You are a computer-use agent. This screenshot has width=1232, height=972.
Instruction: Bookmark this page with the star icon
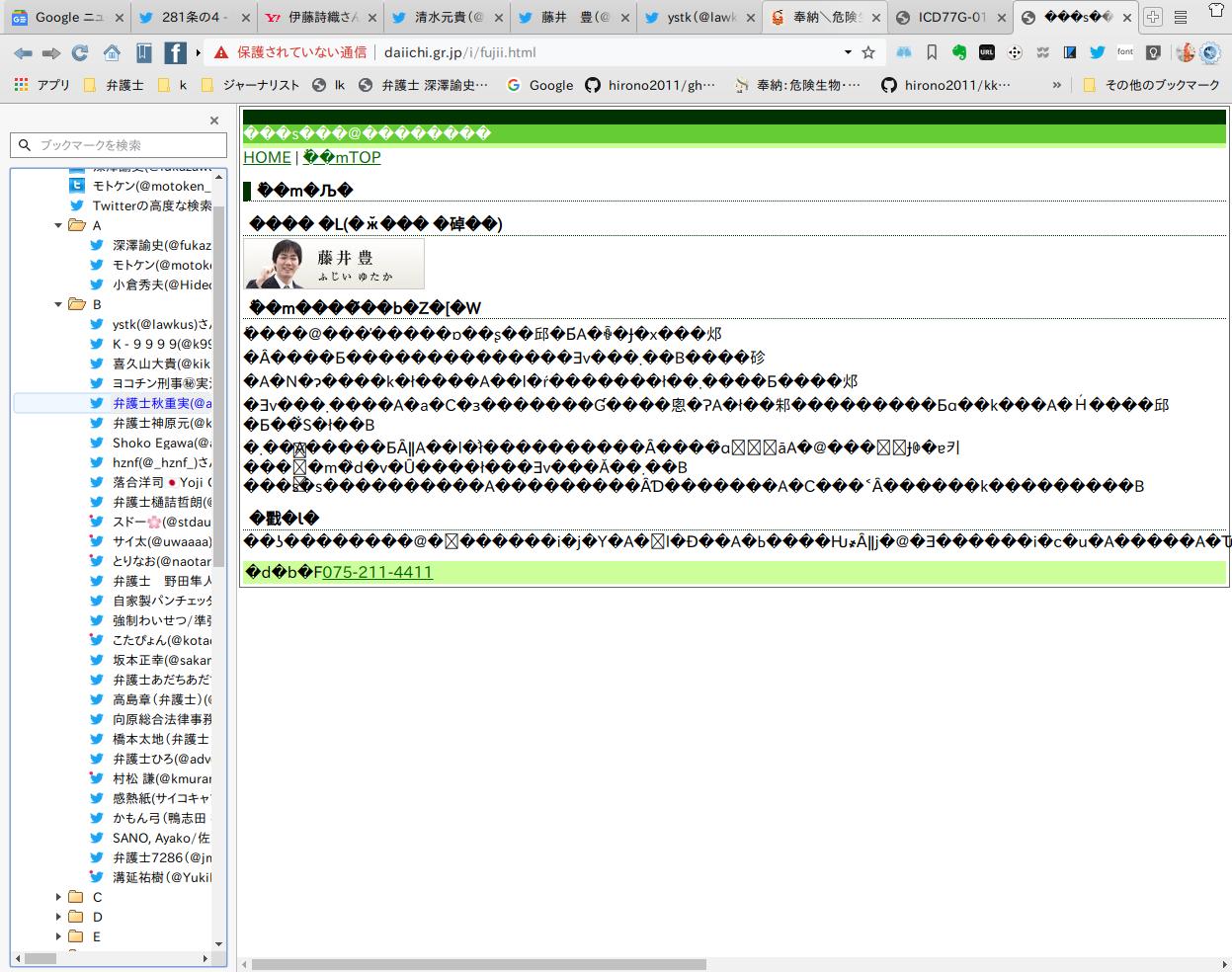[868, 52]
